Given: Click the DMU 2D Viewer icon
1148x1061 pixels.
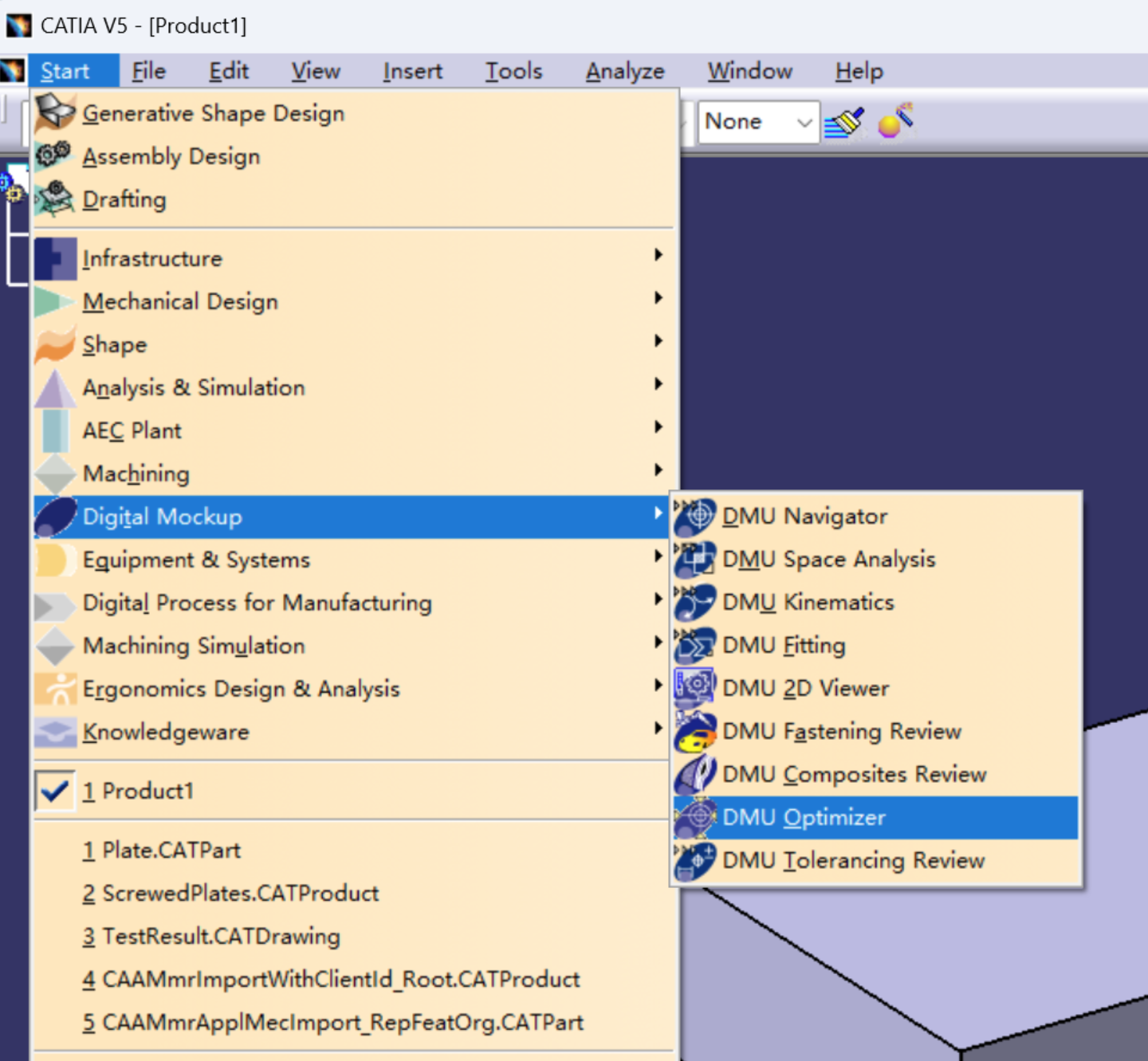Looking at the screenshot, I should 694,688.
